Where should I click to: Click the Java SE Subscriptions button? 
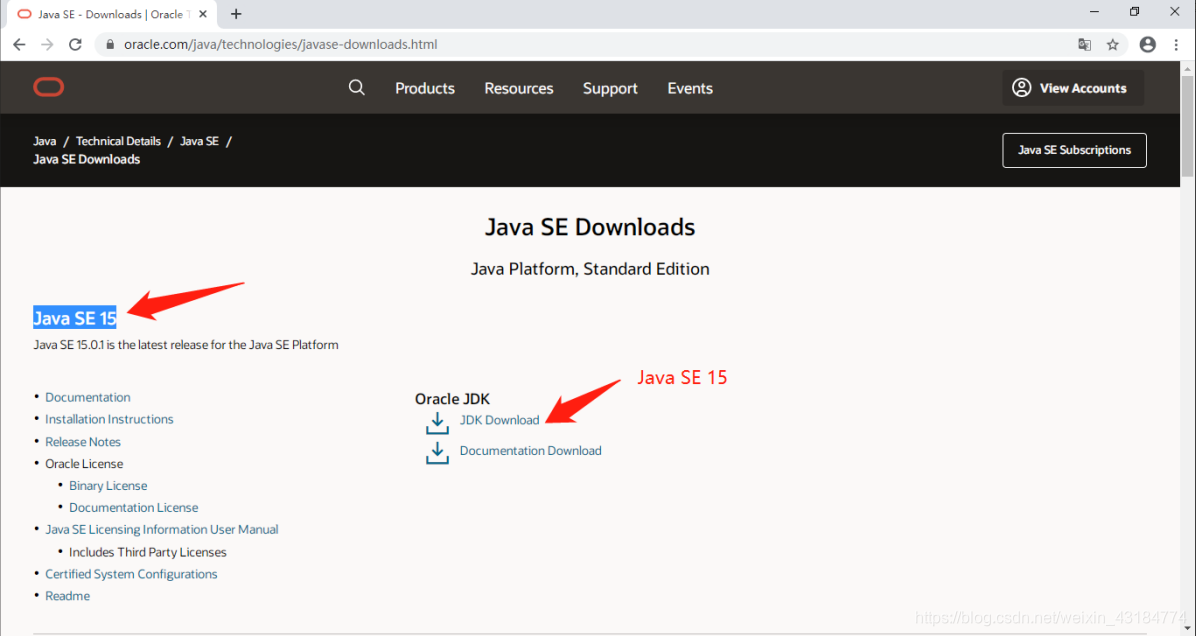[1074, 150]
